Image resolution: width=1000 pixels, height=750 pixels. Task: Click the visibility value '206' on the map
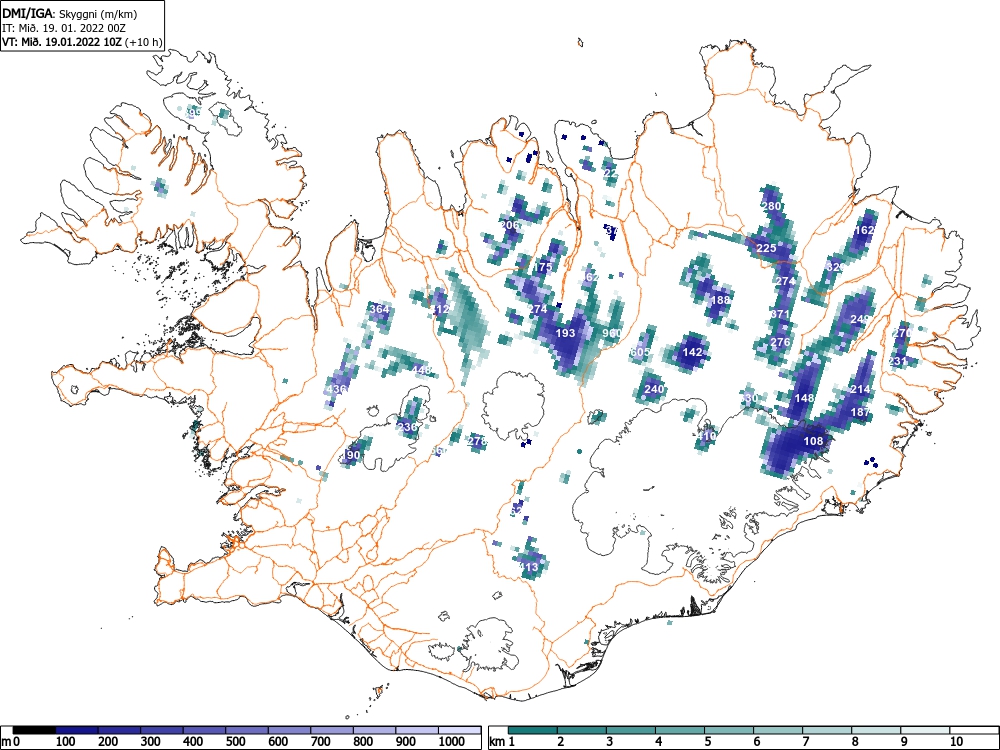click(510, 224)
